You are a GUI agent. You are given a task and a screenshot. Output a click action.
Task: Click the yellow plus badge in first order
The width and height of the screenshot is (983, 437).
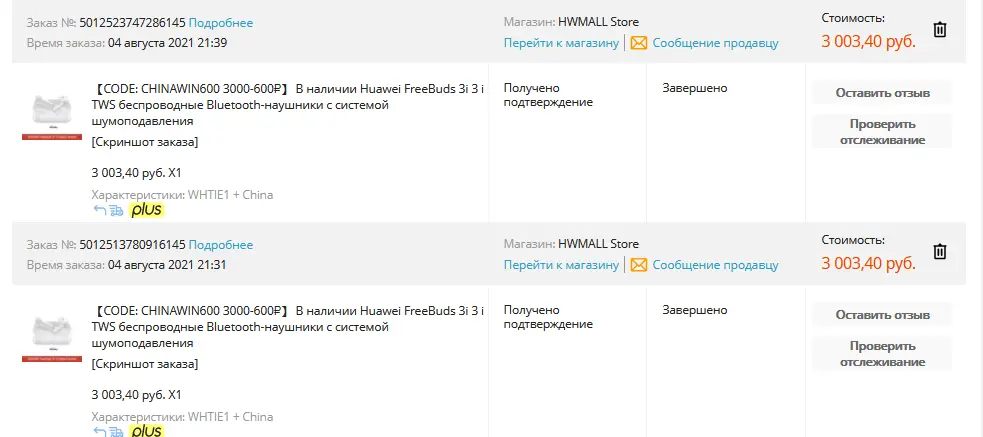tap(146, 210)
